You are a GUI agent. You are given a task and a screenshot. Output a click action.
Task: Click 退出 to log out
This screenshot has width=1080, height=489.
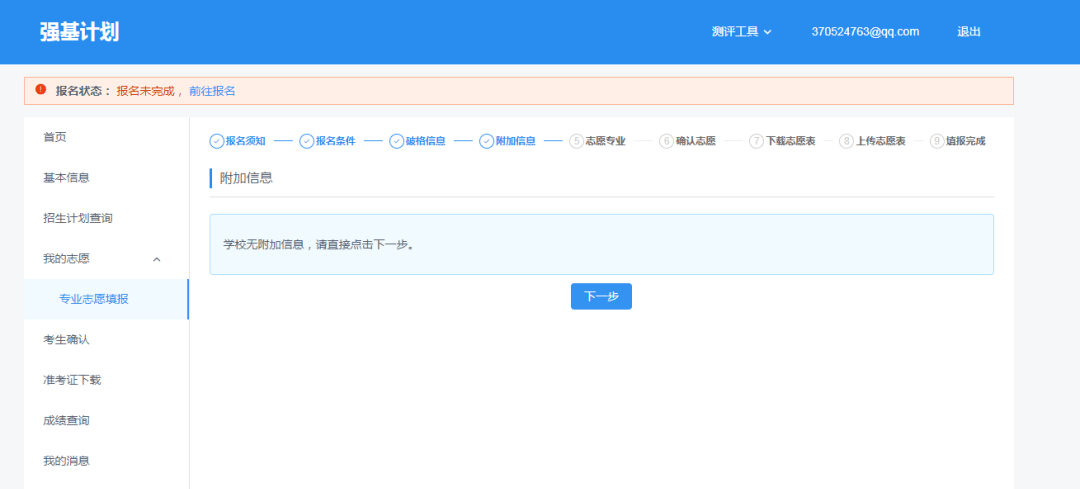pyautogui.click(x=969, y=32)
